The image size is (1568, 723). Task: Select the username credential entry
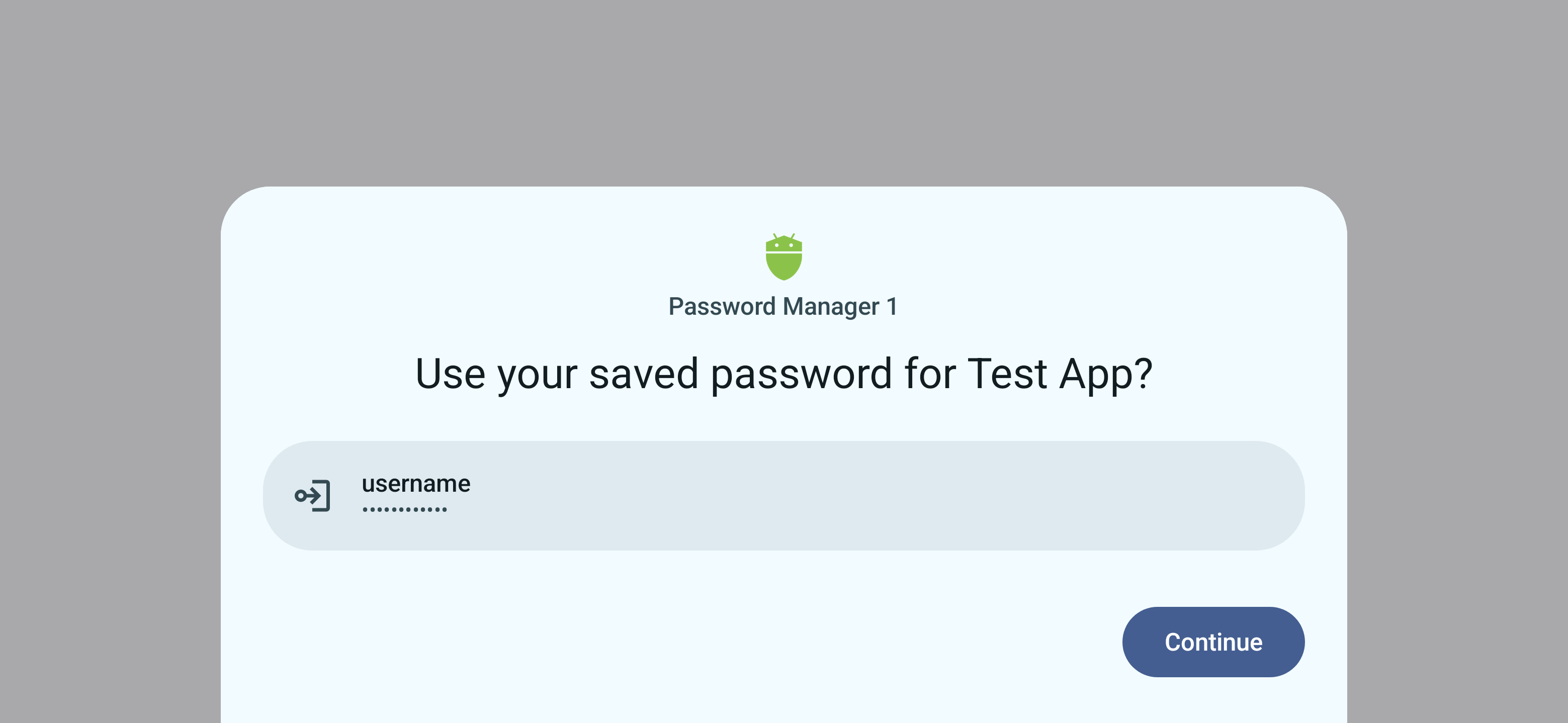click(783, 495)
